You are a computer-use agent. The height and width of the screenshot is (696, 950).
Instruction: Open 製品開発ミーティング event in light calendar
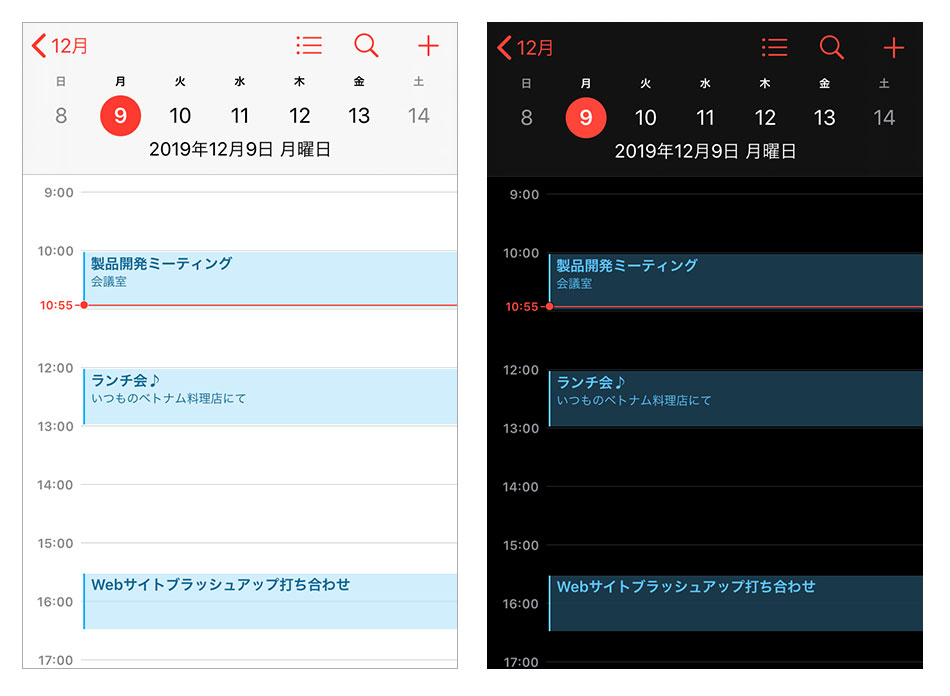point(270,272)
